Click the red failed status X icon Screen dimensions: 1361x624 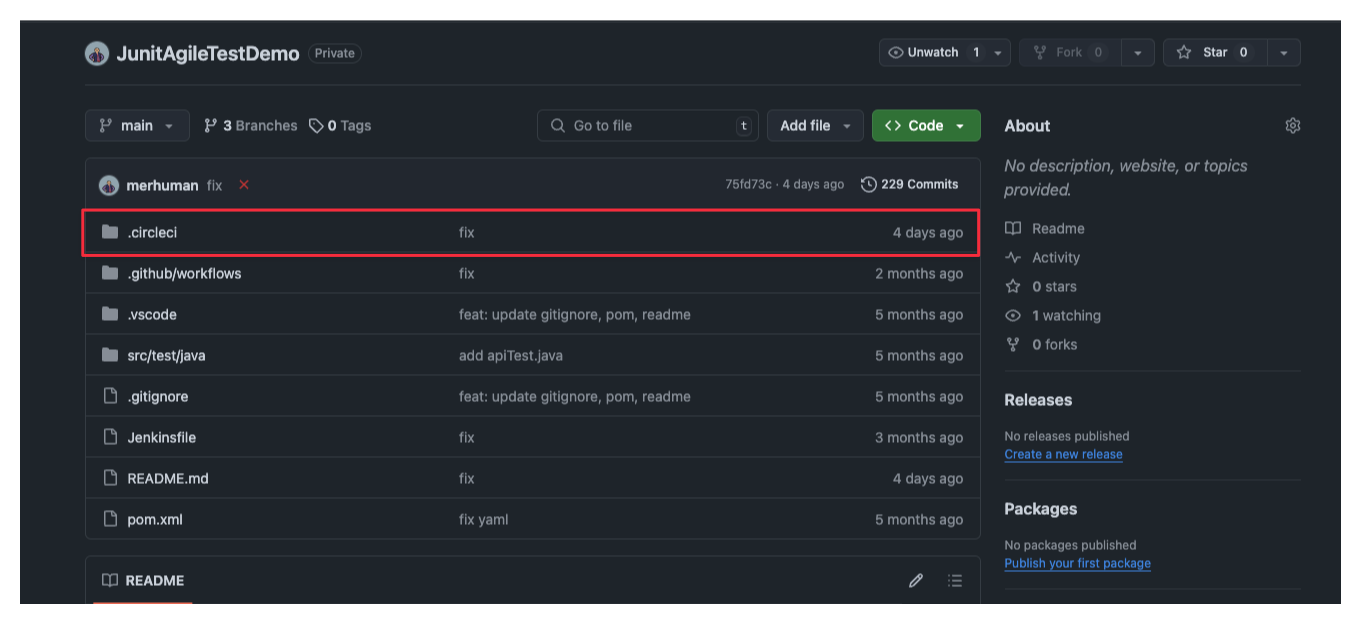[244, 185]
